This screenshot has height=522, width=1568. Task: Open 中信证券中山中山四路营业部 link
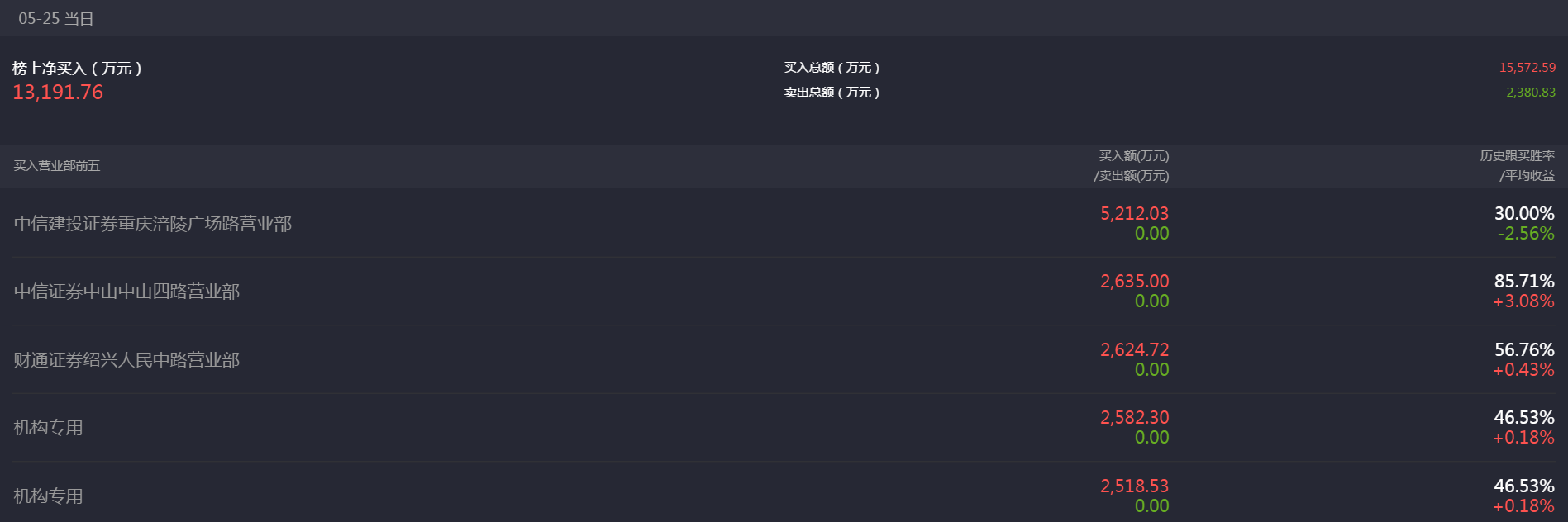[x=126, y=292]
